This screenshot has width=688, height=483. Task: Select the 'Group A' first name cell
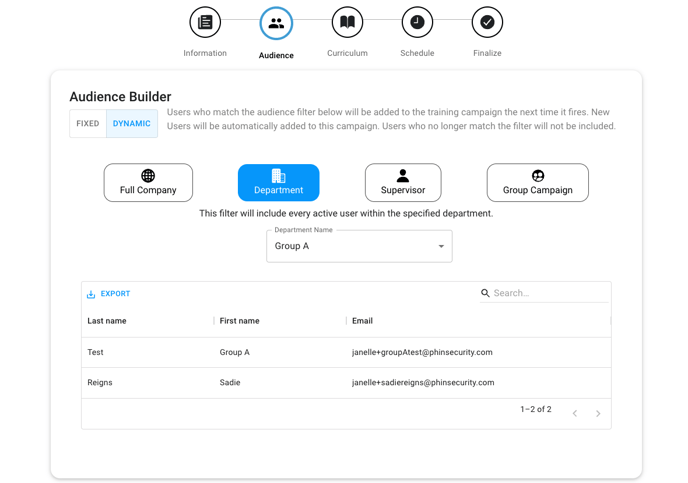234,352
